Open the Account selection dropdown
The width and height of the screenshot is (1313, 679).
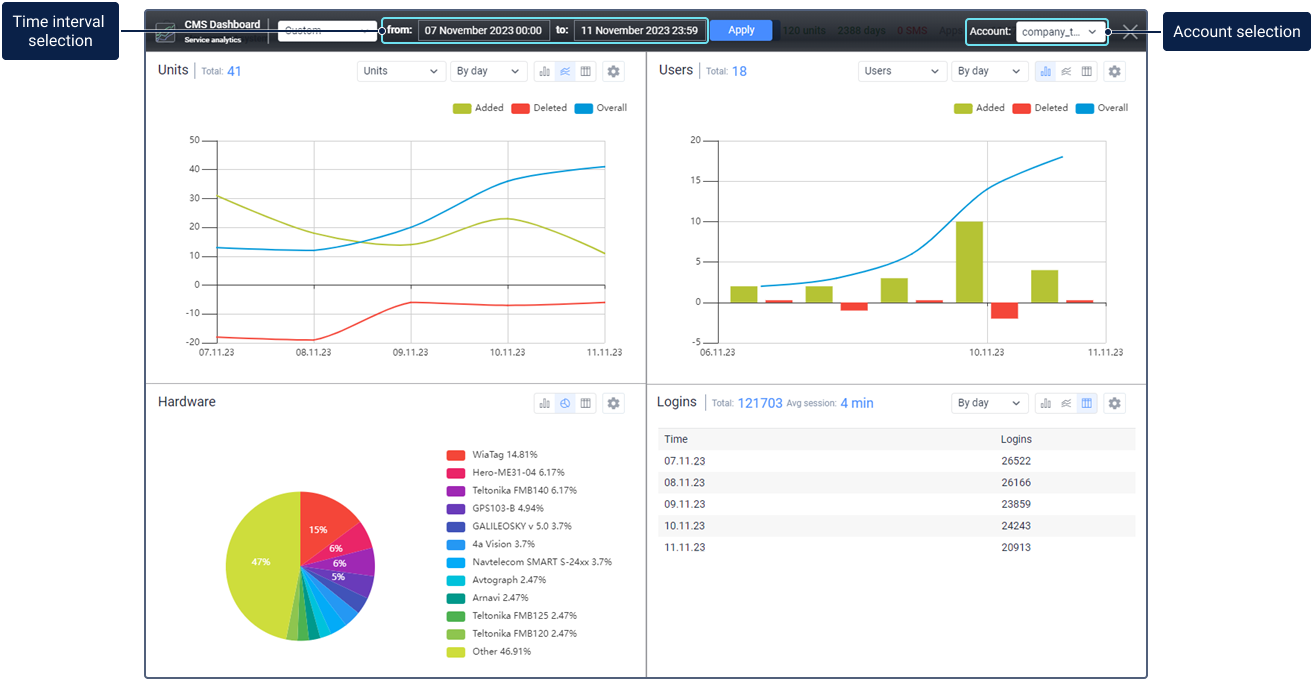click(1060, 32)
